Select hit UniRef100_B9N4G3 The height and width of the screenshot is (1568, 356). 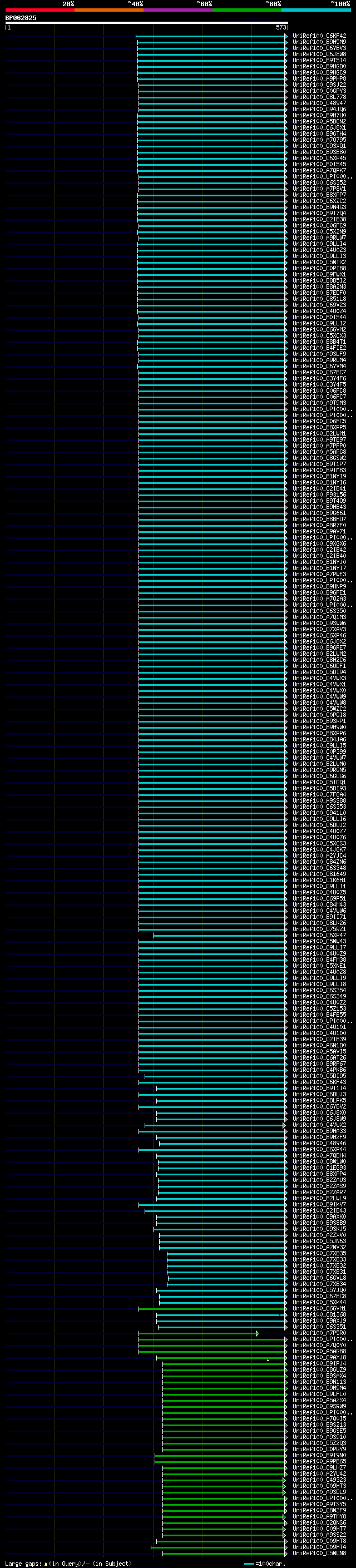pos(319,207)
